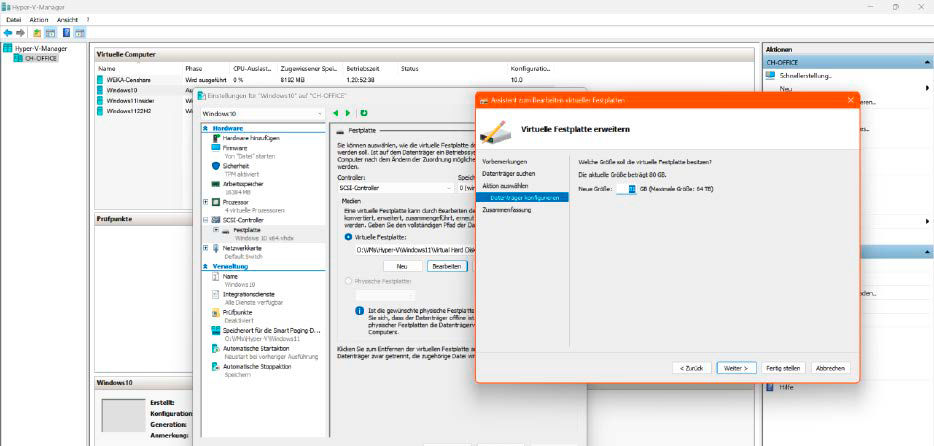Image resolution: width=934 pixels, height=446 pixels.
Task: Click the Bearbeiten button
Action: click(x=447, y=266)
